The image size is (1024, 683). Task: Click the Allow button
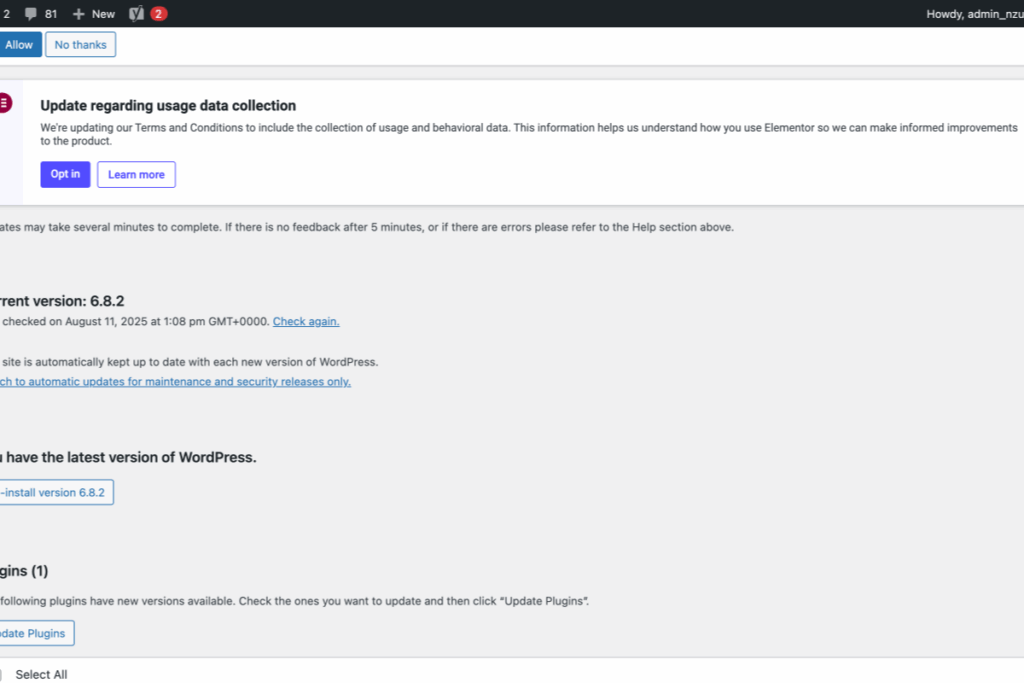[x=20, y=44]
